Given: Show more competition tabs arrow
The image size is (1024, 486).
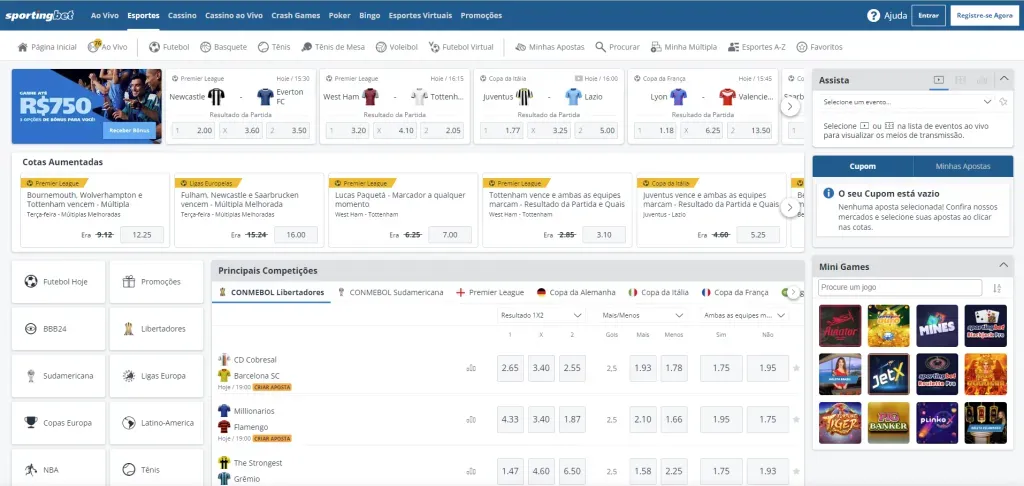Looking at the screenshot, I should coord(793,293).
